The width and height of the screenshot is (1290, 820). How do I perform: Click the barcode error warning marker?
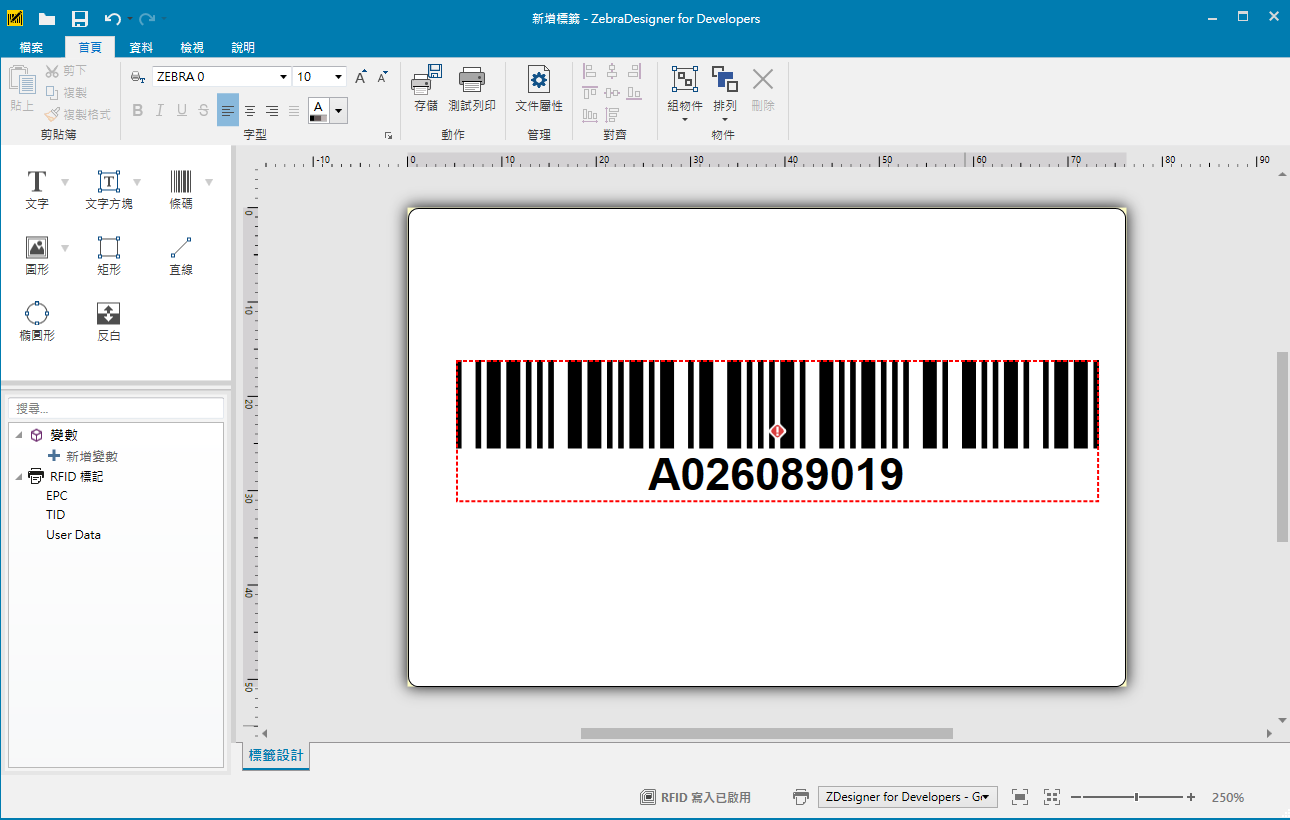778,431
